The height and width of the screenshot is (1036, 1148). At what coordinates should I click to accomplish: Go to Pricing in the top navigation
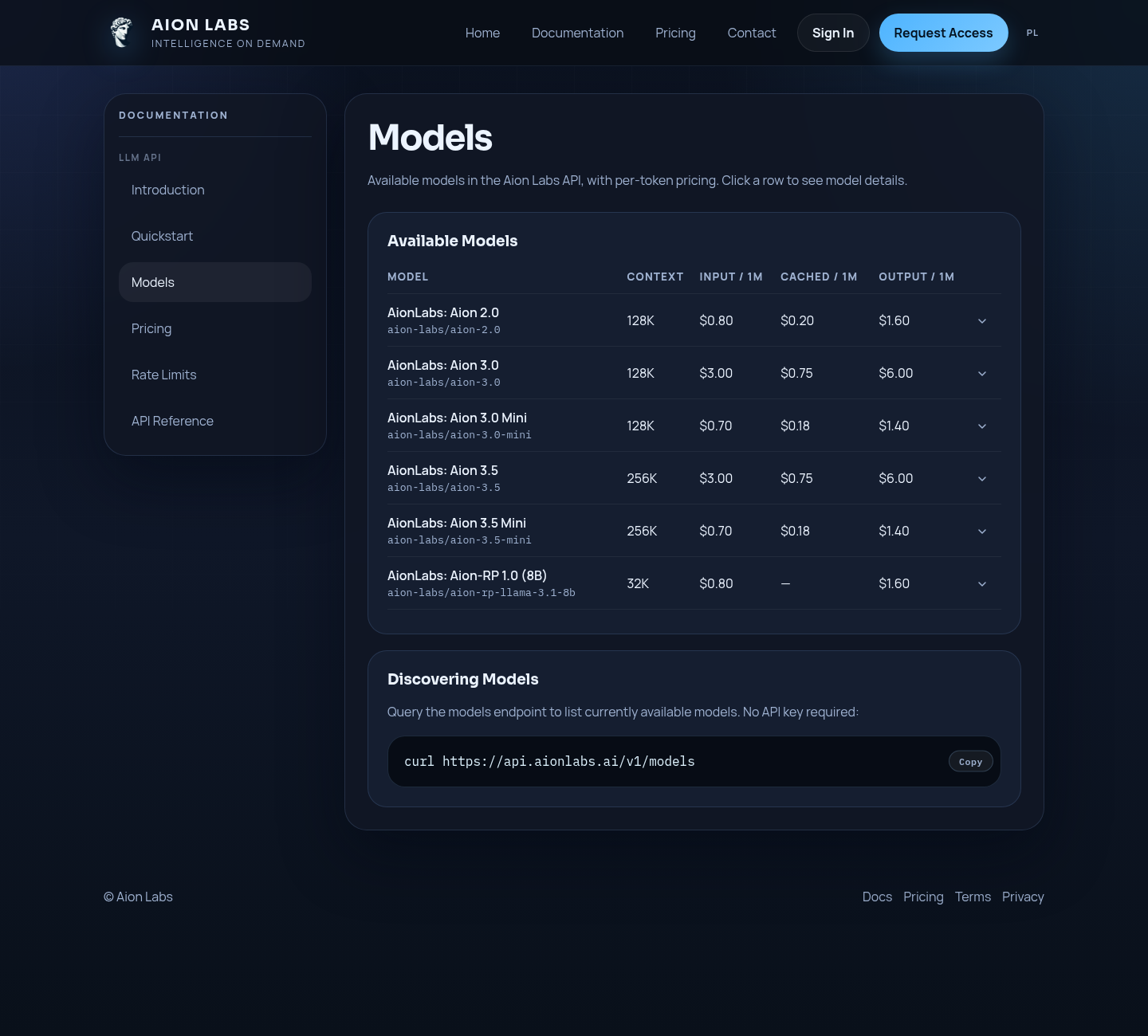click(675, 33)
